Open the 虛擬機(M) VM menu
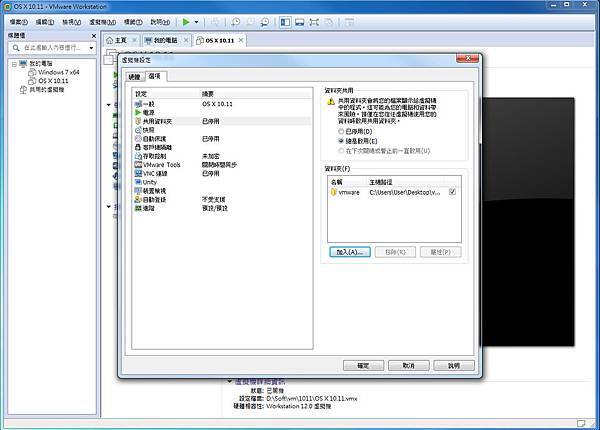Screen dimensions: 600x430 103,22
